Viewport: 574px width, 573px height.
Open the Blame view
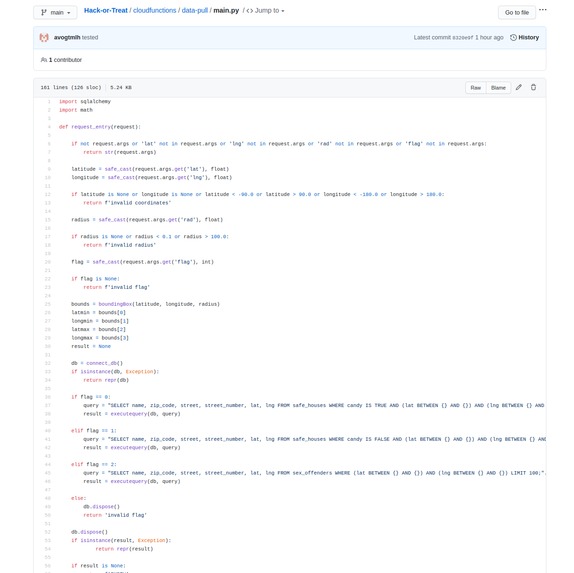pos(498,88)
